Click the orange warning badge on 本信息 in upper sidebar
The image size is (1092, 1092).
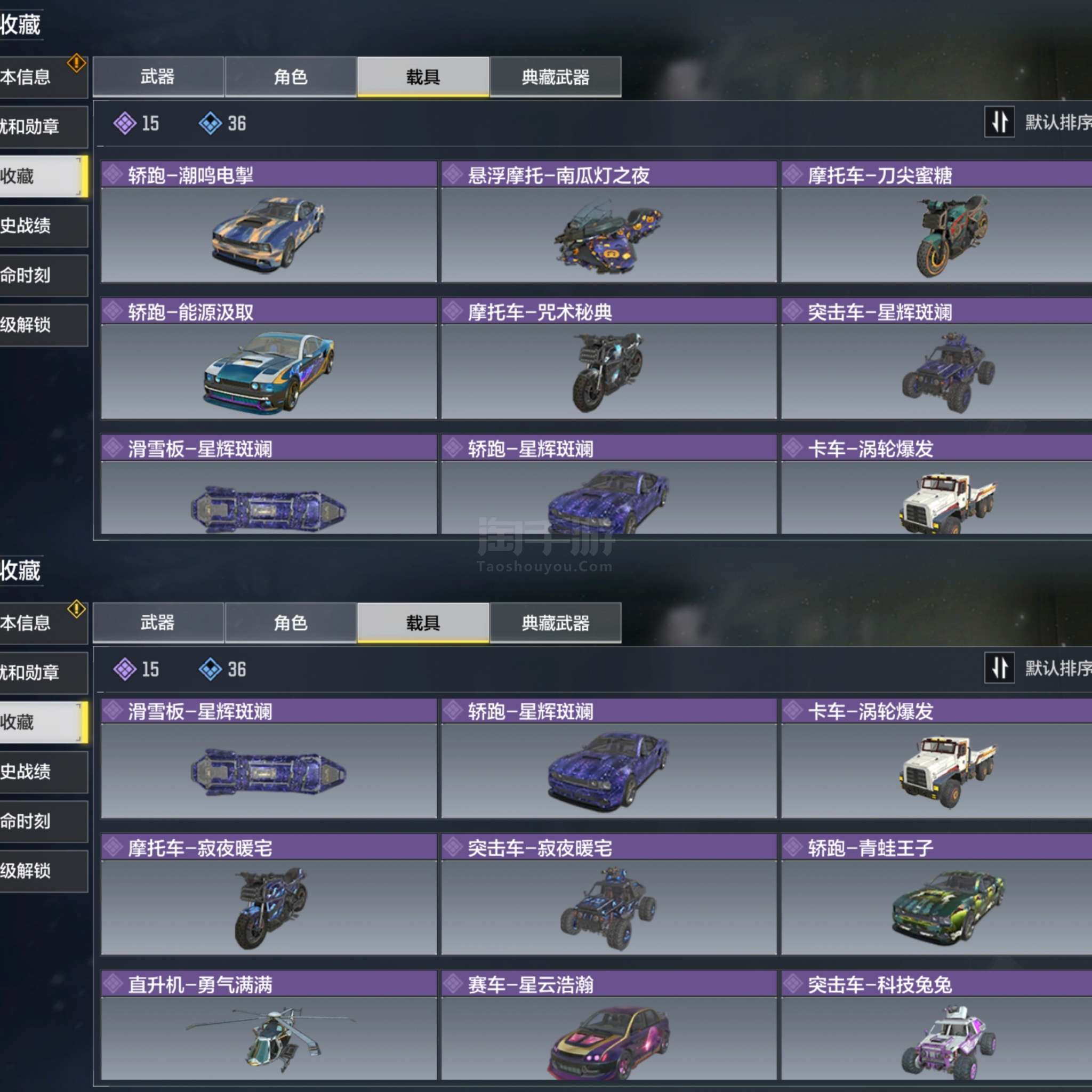(76, 63)
